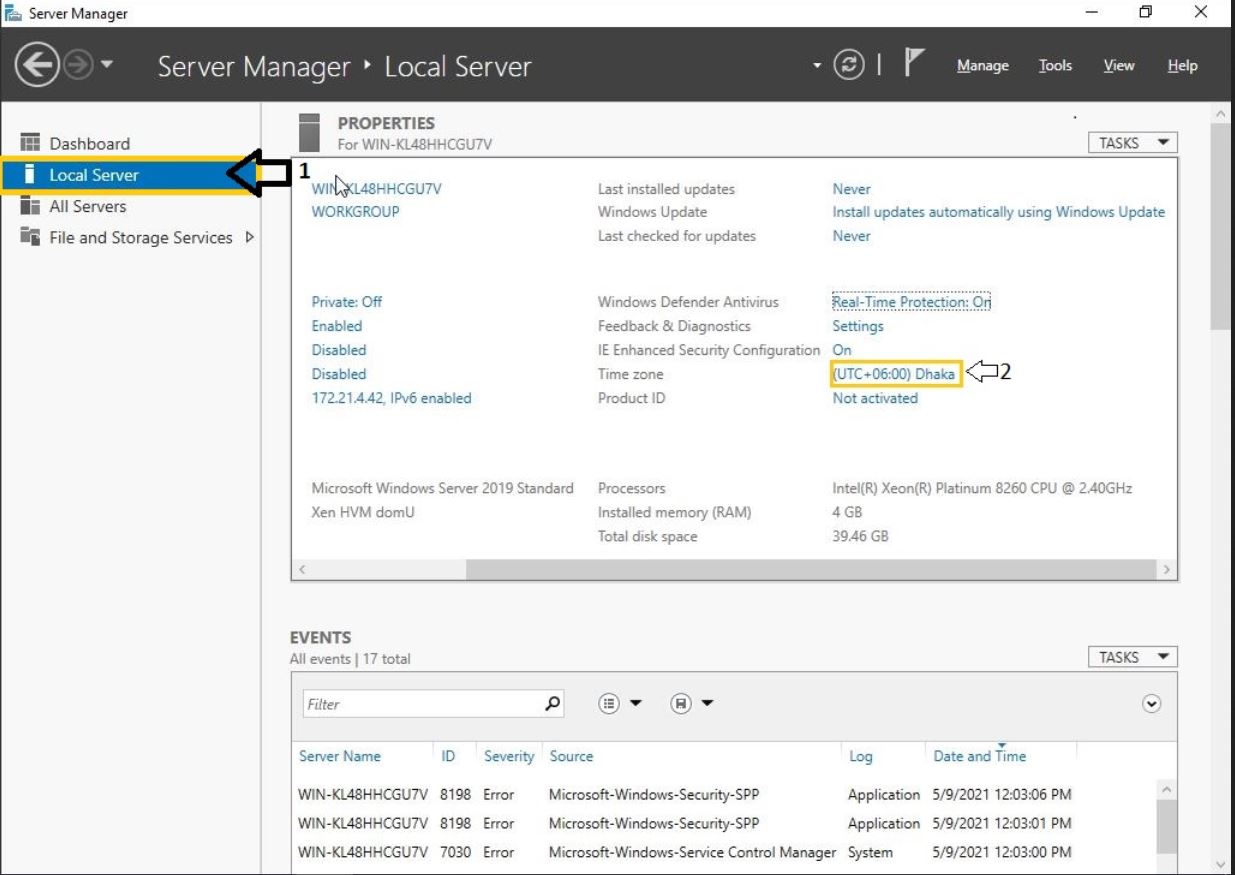
Task: Click Microsoft Windows Server 2019 Standard text
Action: [443, 488]
